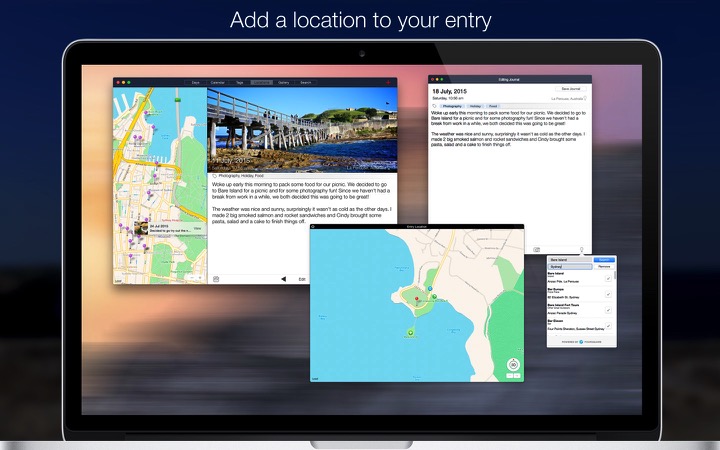Viewport: 720px width, 450px height.
Task: Click the photo icon under the journal entry
Action: coord(216,279)
